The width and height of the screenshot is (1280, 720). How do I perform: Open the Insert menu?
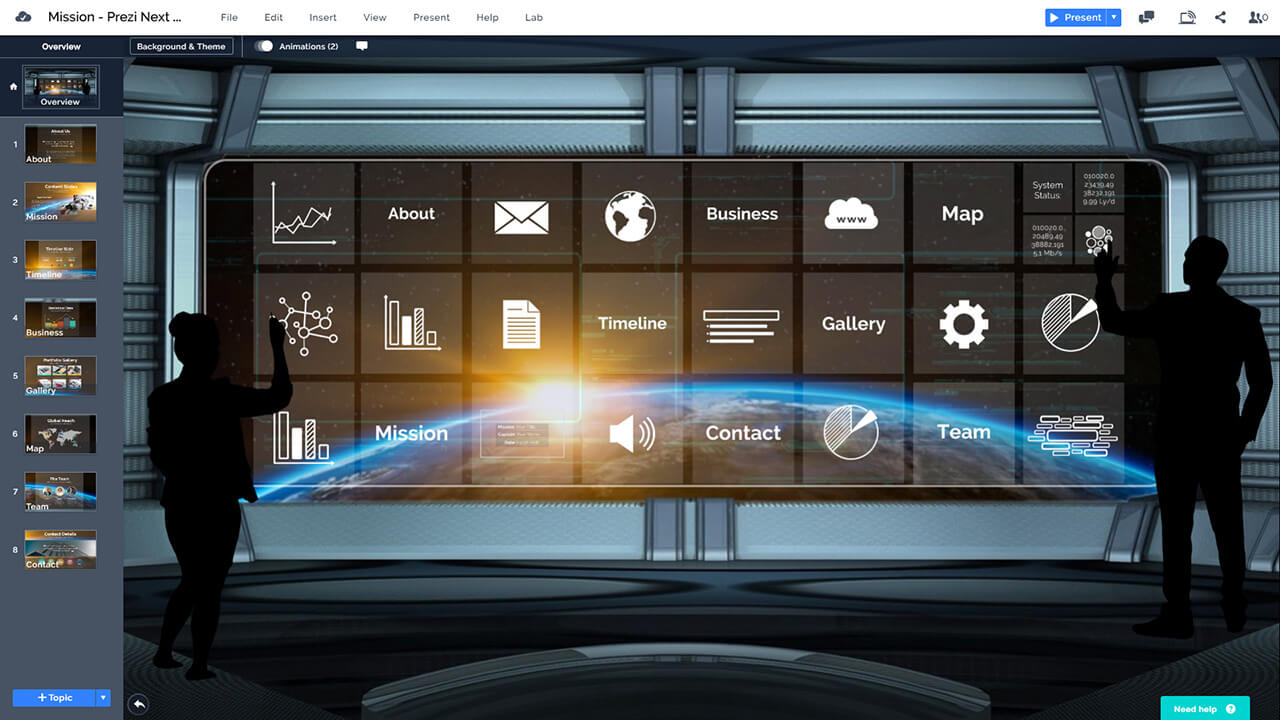323,18
